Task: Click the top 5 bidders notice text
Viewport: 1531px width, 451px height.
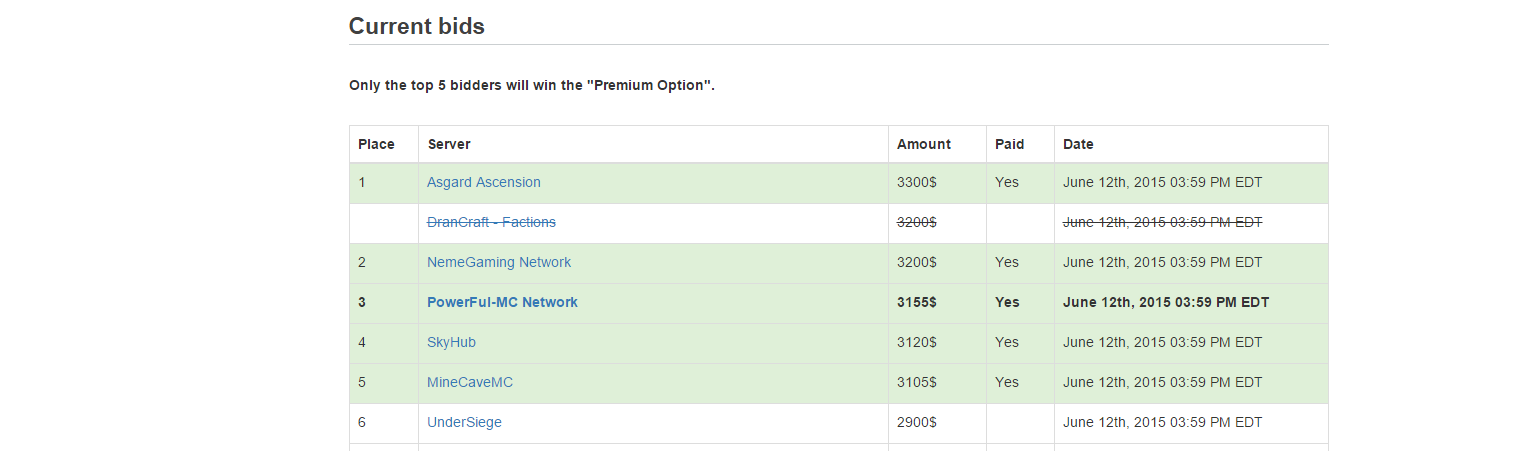Action: (x=532, y=85)
